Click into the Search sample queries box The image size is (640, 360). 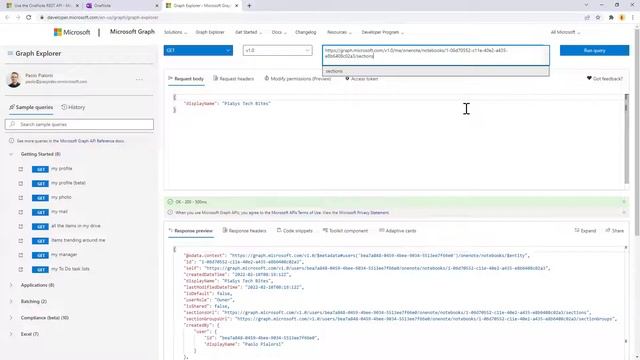pyautogui.click(x=79, y=124)
